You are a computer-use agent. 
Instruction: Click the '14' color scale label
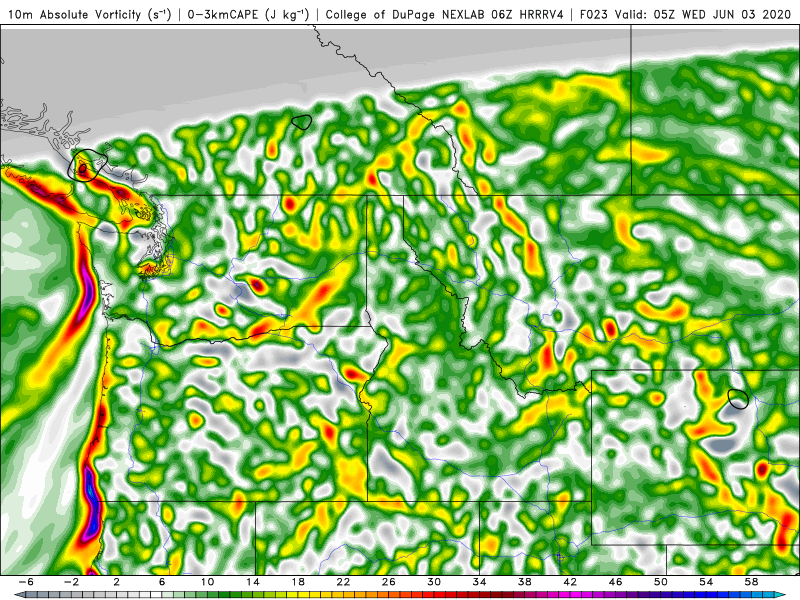point(253,582)
